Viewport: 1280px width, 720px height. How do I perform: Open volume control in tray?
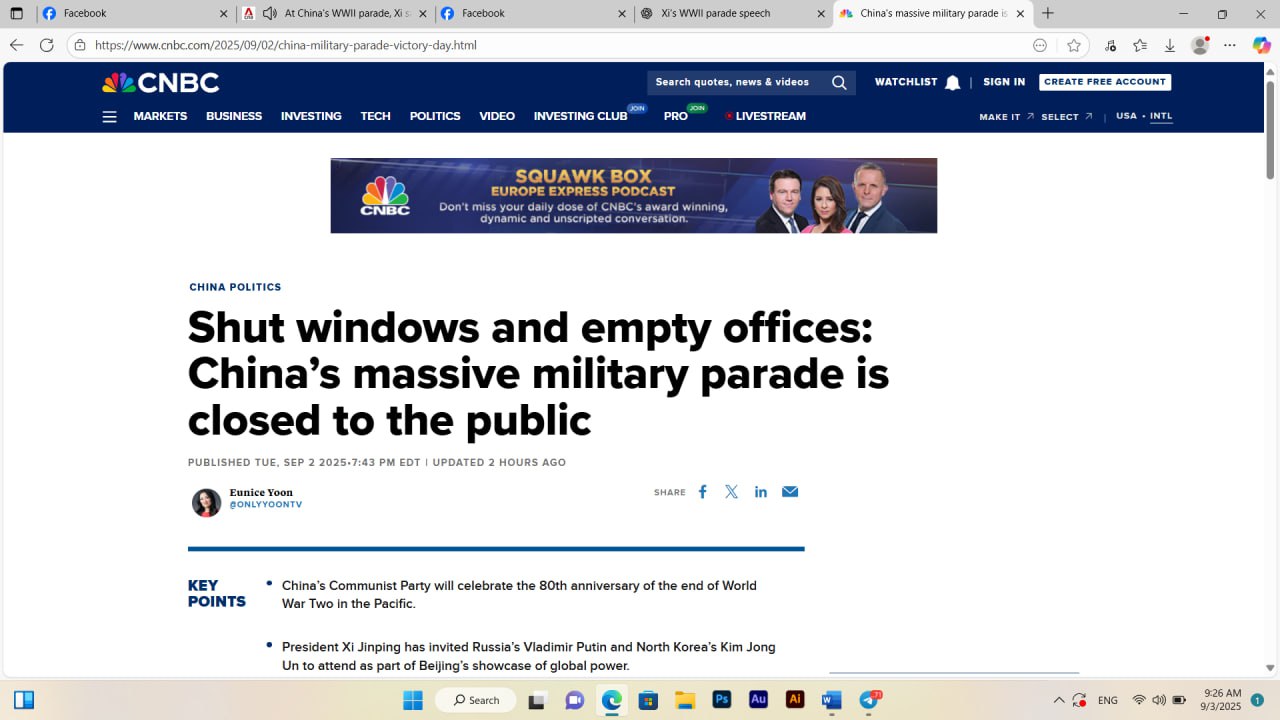[1159, 700]
